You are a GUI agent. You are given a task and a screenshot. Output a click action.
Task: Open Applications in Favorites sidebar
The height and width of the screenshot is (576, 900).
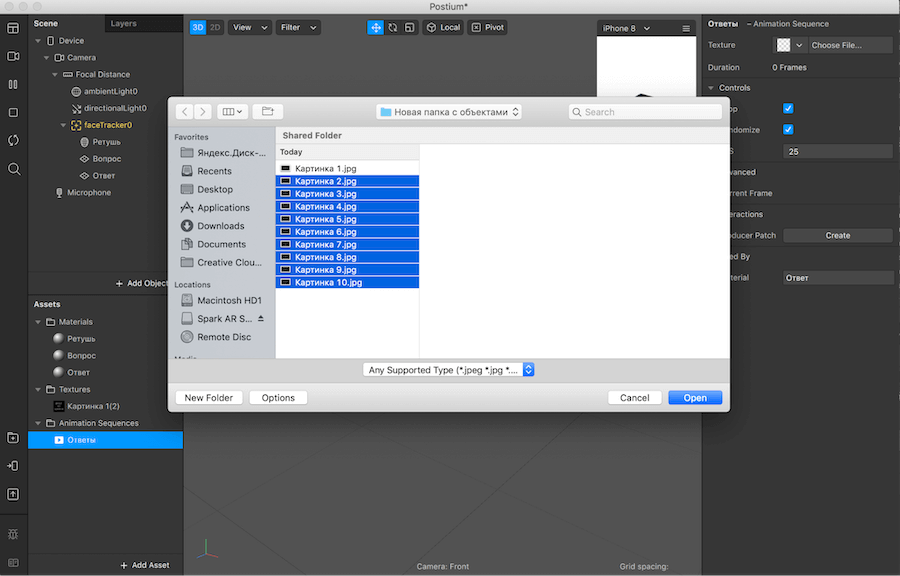click(x=223, y=208)
